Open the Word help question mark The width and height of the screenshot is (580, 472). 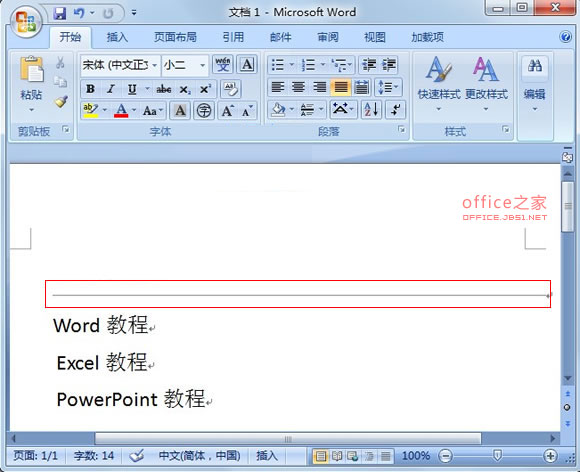coord(566,37)
